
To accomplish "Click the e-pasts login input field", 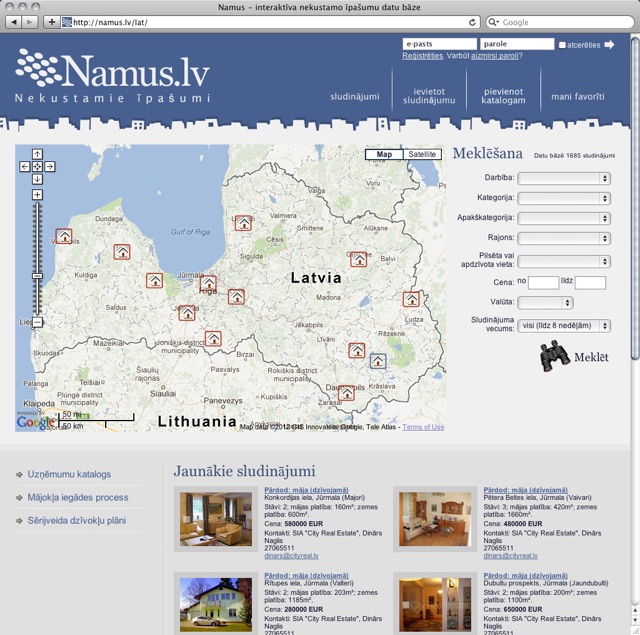I will click(440, 44).
